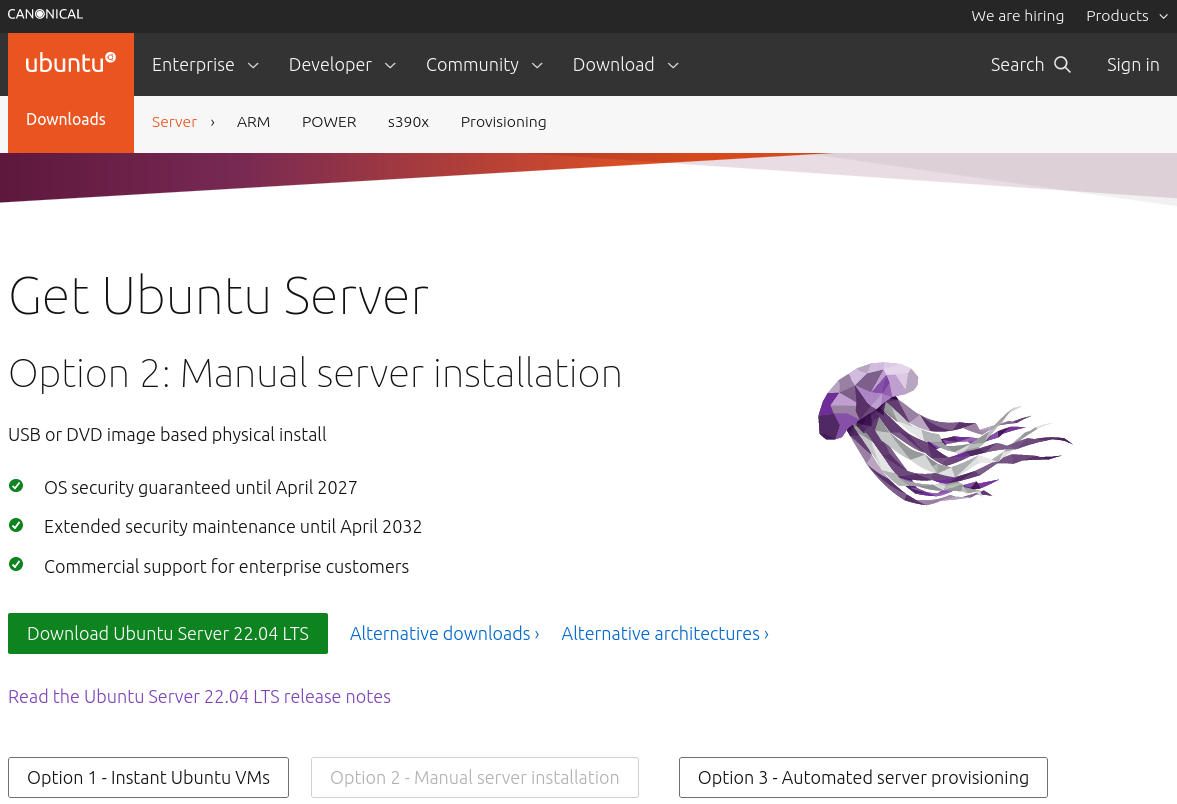The height and width of the screenshot is (804, 1177).
Task: Switch to the s390x downloads tab
Action: point(408,122)
